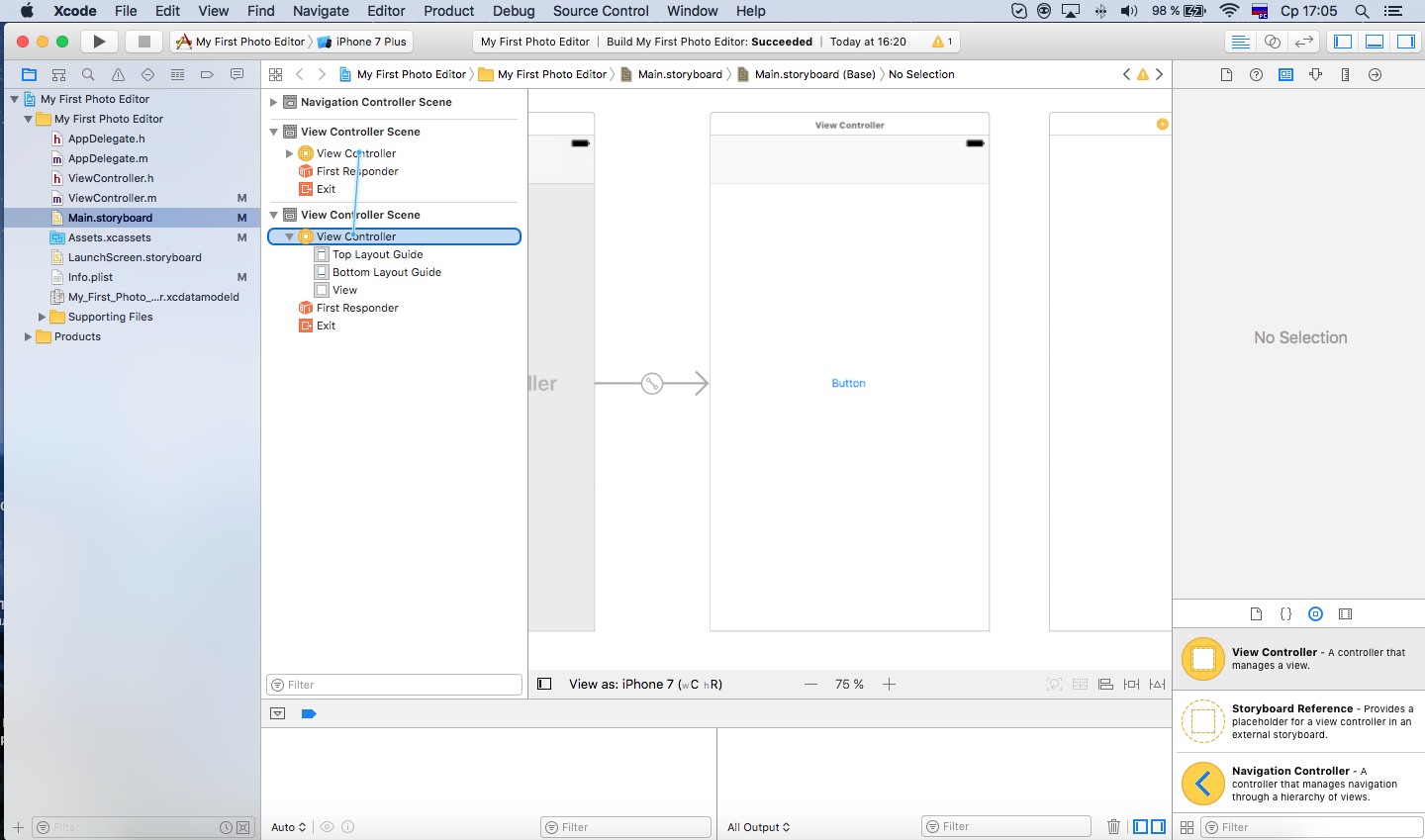The image size is (1425, 840).
Task: Switch to the Assistant editor
Action: (x=1273, y=42)
